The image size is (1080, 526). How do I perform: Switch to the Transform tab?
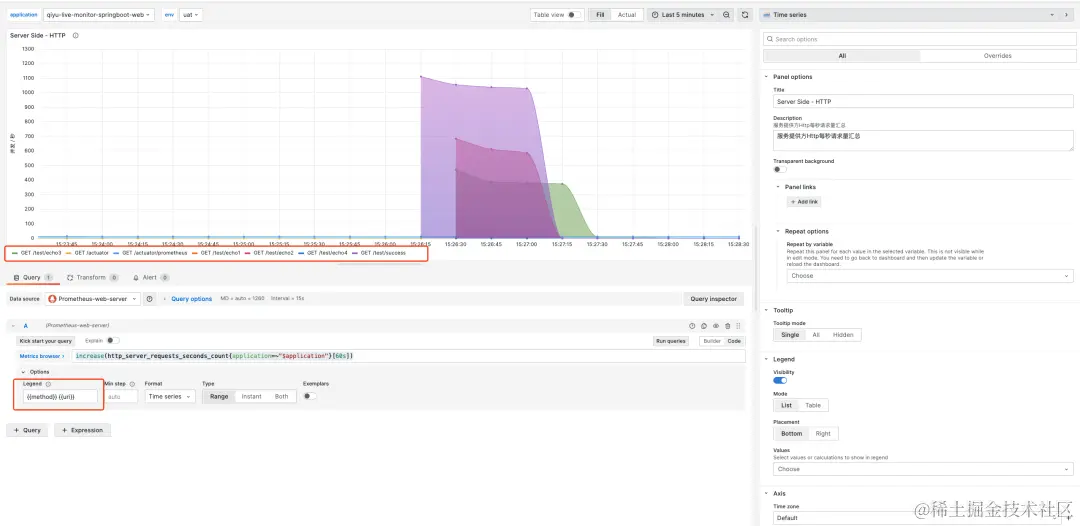click(92, 277)
